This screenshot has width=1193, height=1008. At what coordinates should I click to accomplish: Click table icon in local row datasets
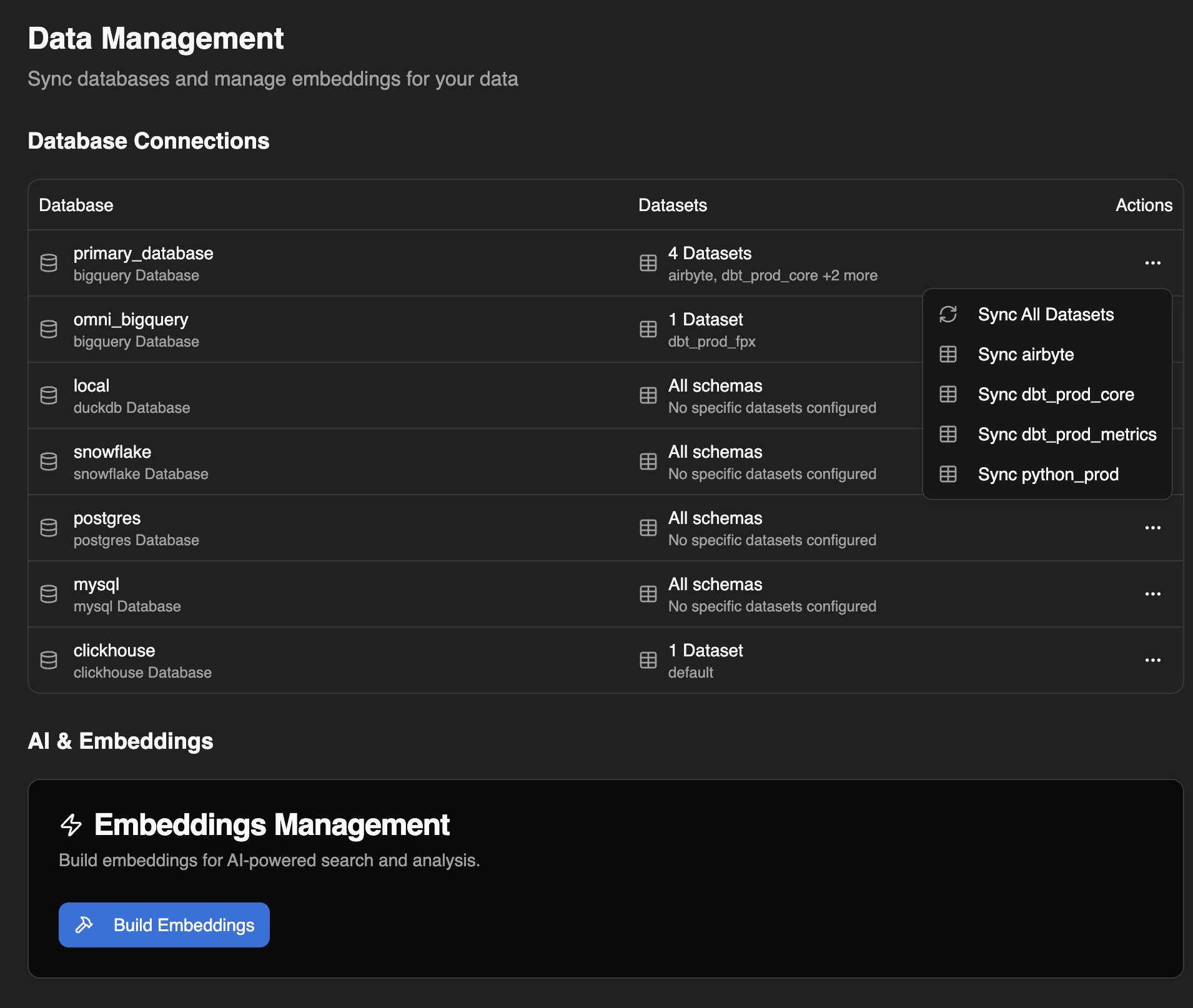pos(648,395)
